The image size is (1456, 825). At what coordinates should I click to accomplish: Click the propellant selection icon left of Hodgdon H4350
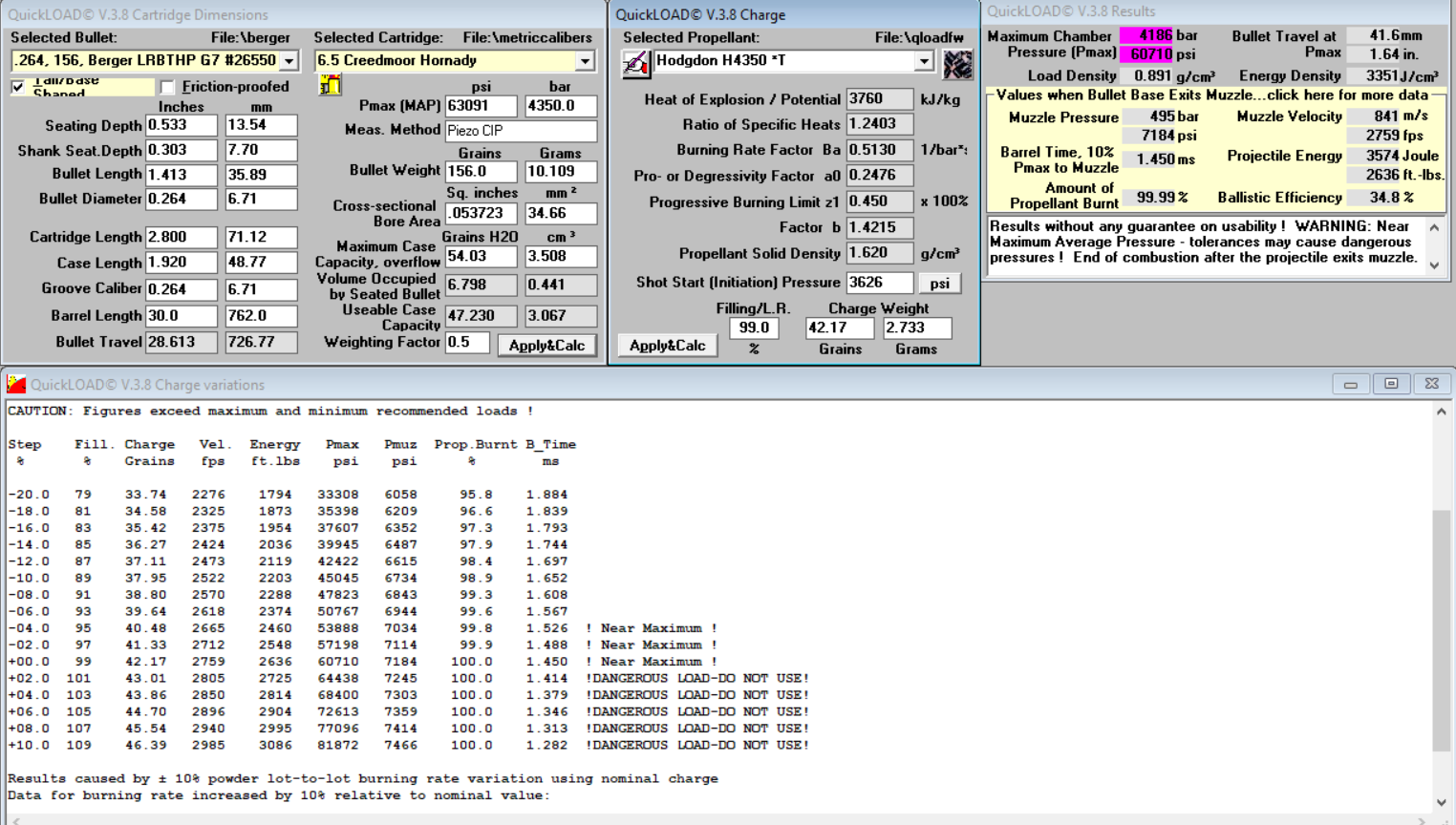pyautogui.click(x=636, y=63)
